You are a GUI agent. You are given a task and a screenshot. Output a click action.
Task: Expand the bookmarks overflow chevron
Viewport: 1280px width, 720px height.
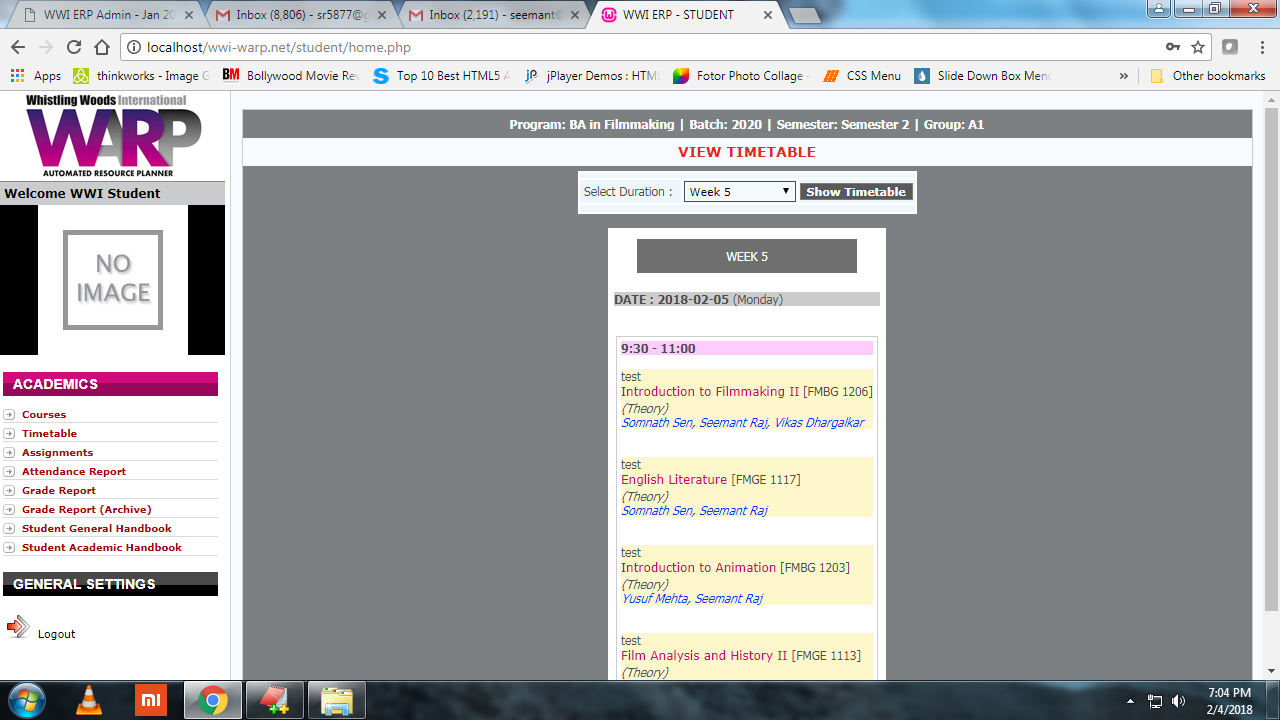click(x=1124, y=75)
